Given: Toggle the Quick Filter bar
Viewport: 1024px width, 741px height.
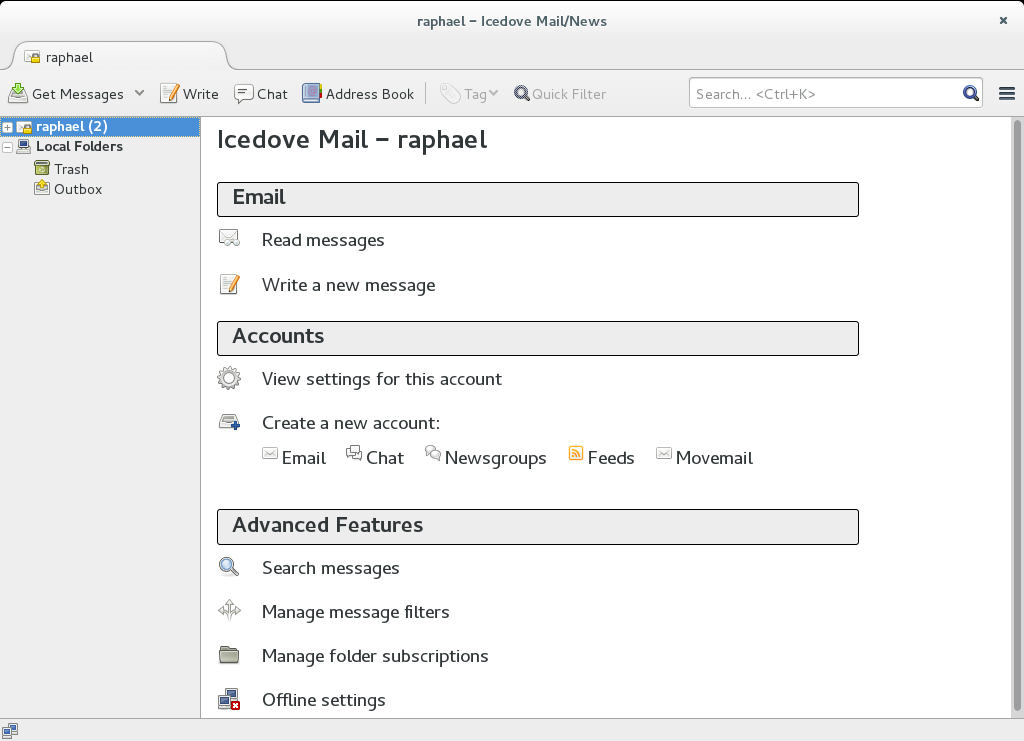Looking at the screenshot, I should click(560, 94).
